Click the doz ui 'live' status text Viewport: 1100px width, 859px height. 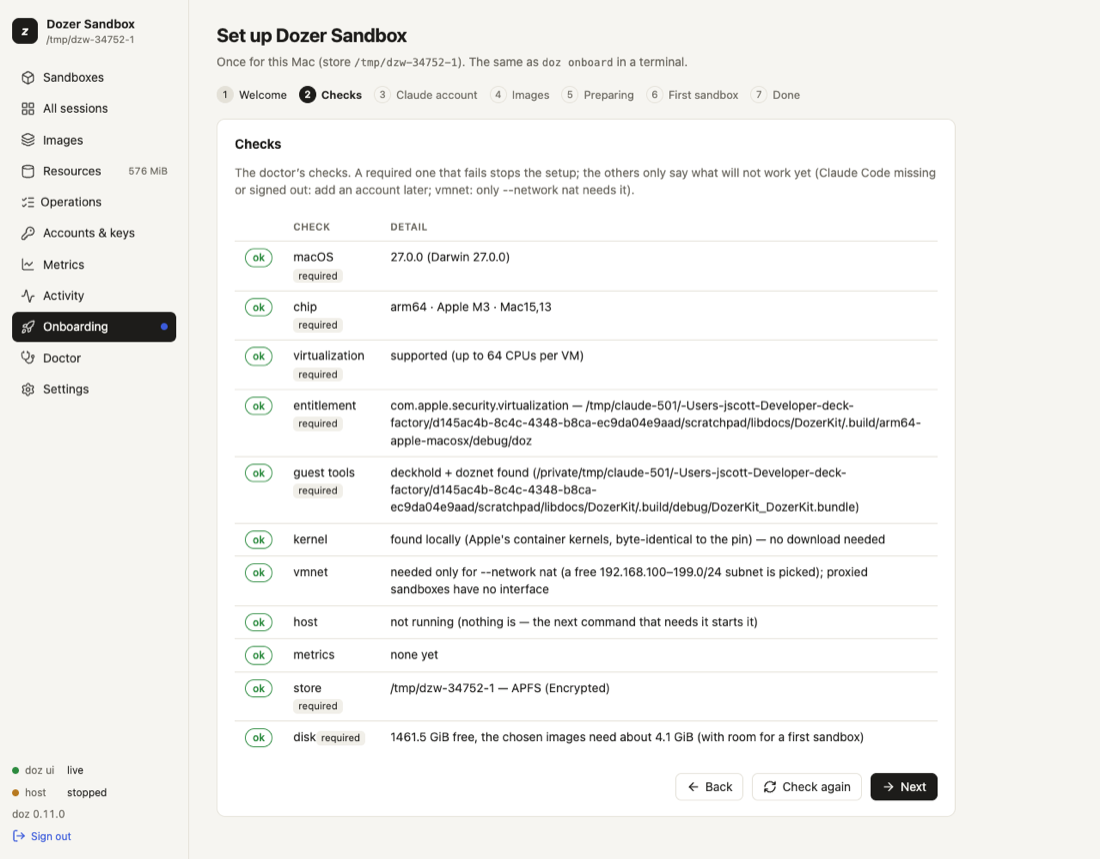(x=75, y=770)
